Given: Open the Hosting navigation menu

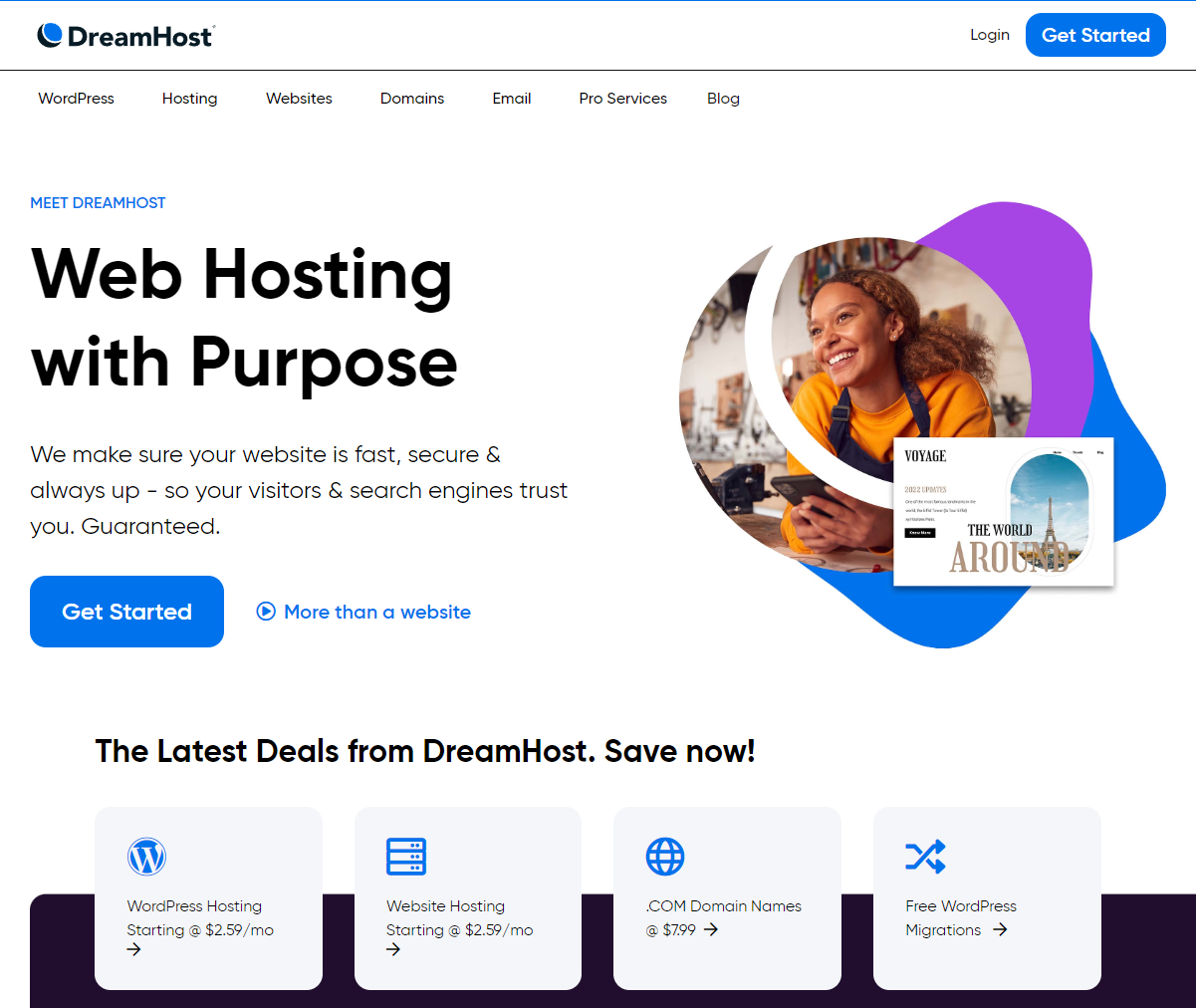Looking at the screenshot, I should pyautogui.click(x=190, y=99).
